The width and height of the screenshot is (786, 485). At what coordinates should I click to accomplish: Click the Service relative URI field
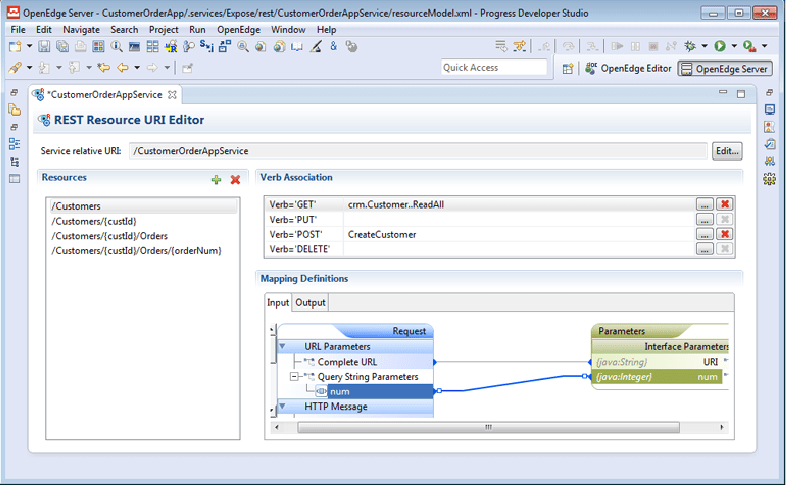418,151
